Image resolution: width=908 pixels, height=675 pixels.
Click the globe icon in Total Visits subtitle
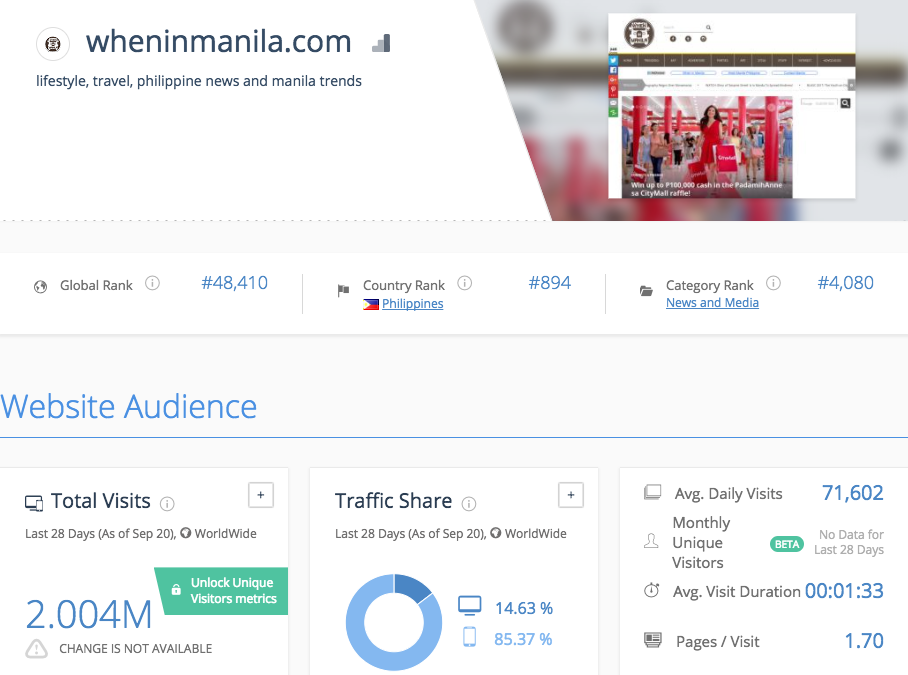pyautogui.click(x=186, y=533)
